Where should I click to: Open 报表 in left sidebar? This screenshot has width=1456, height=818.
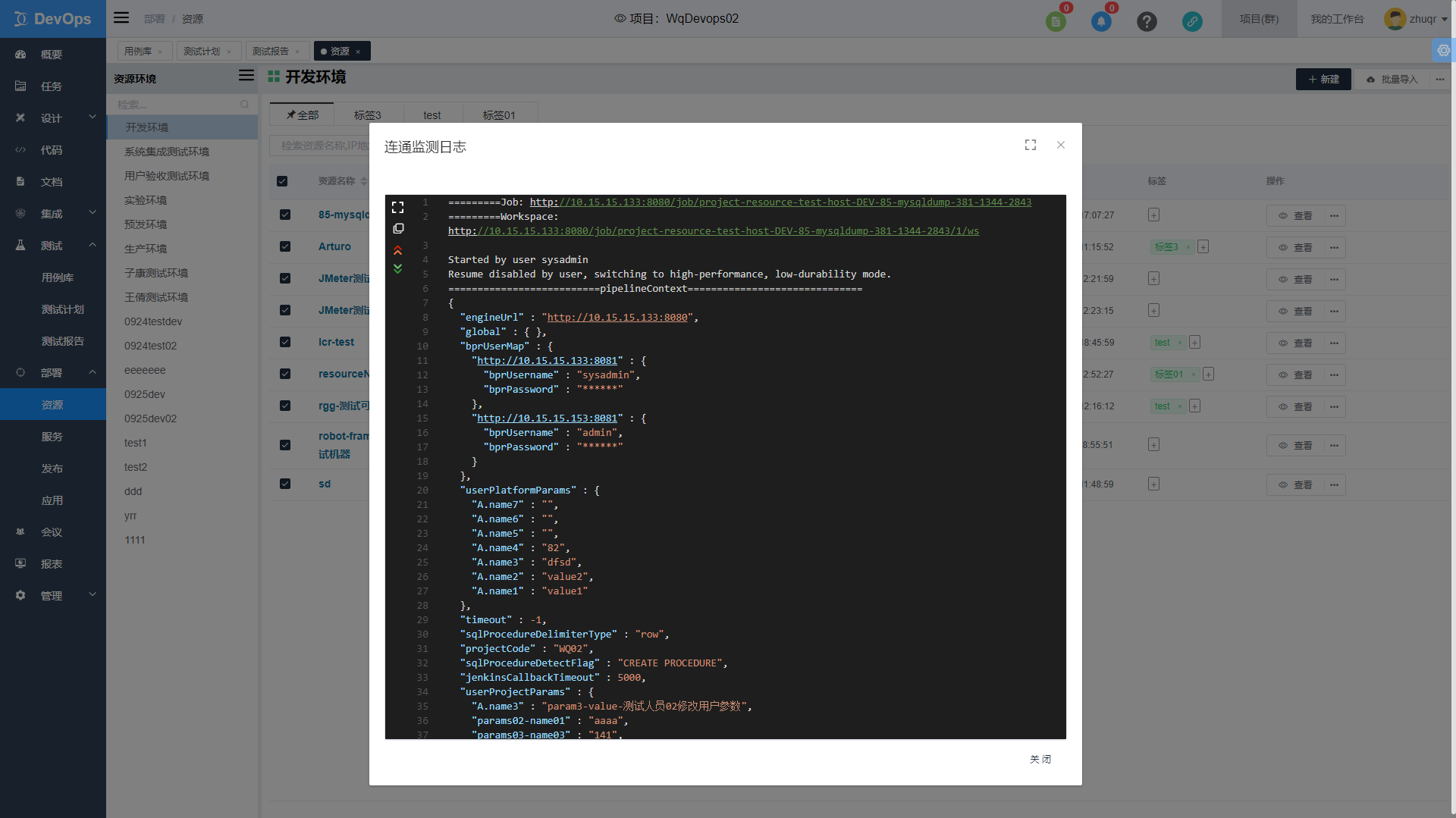(53, 564)
